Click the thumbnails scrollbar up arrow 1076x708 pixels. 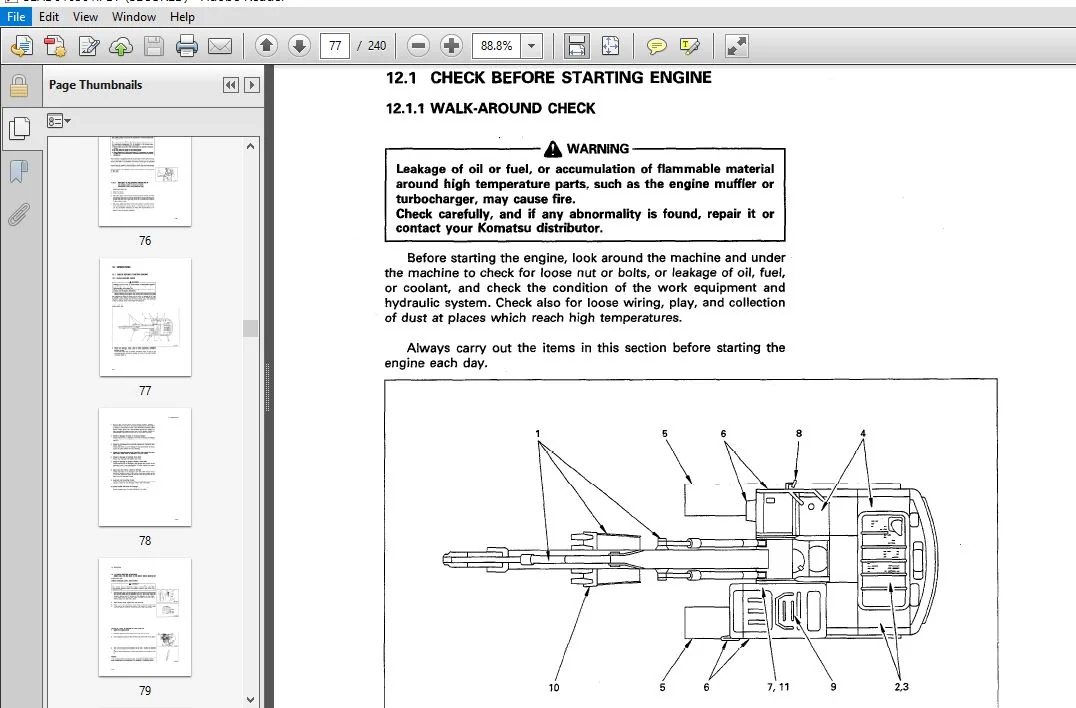250,146
